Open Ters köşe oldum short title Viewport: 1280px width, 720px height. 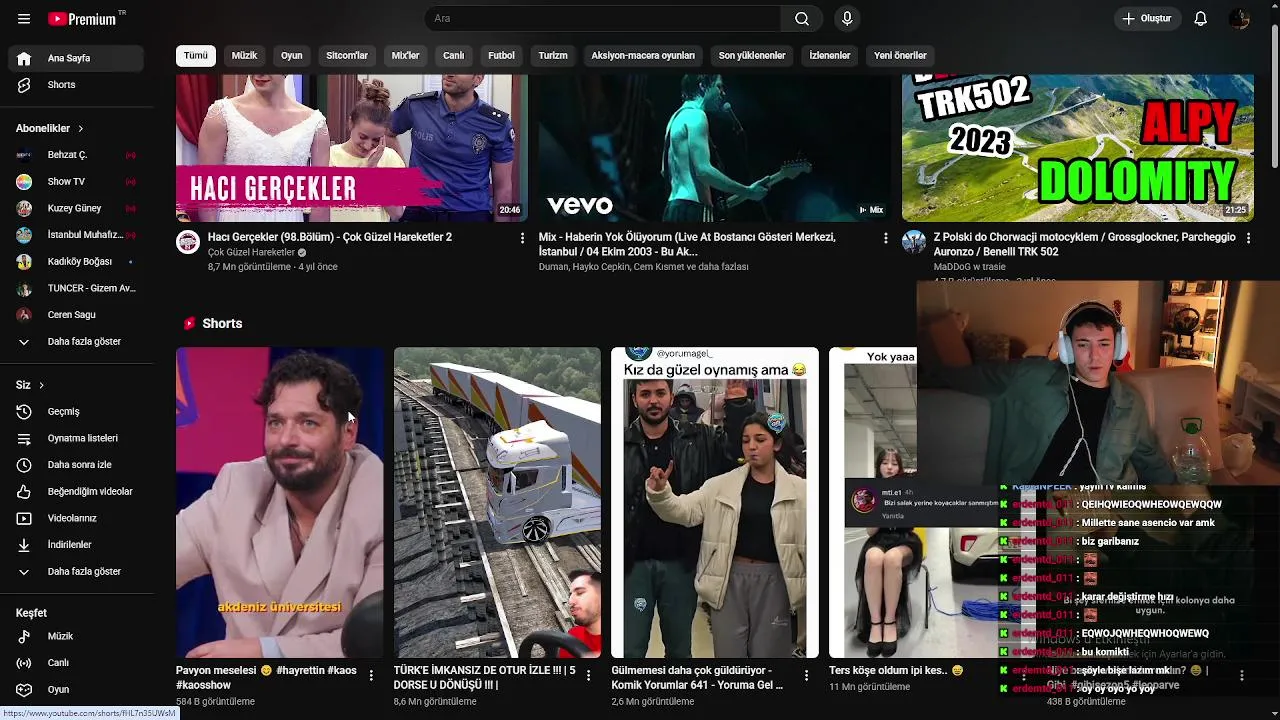[x=895, y=670]
